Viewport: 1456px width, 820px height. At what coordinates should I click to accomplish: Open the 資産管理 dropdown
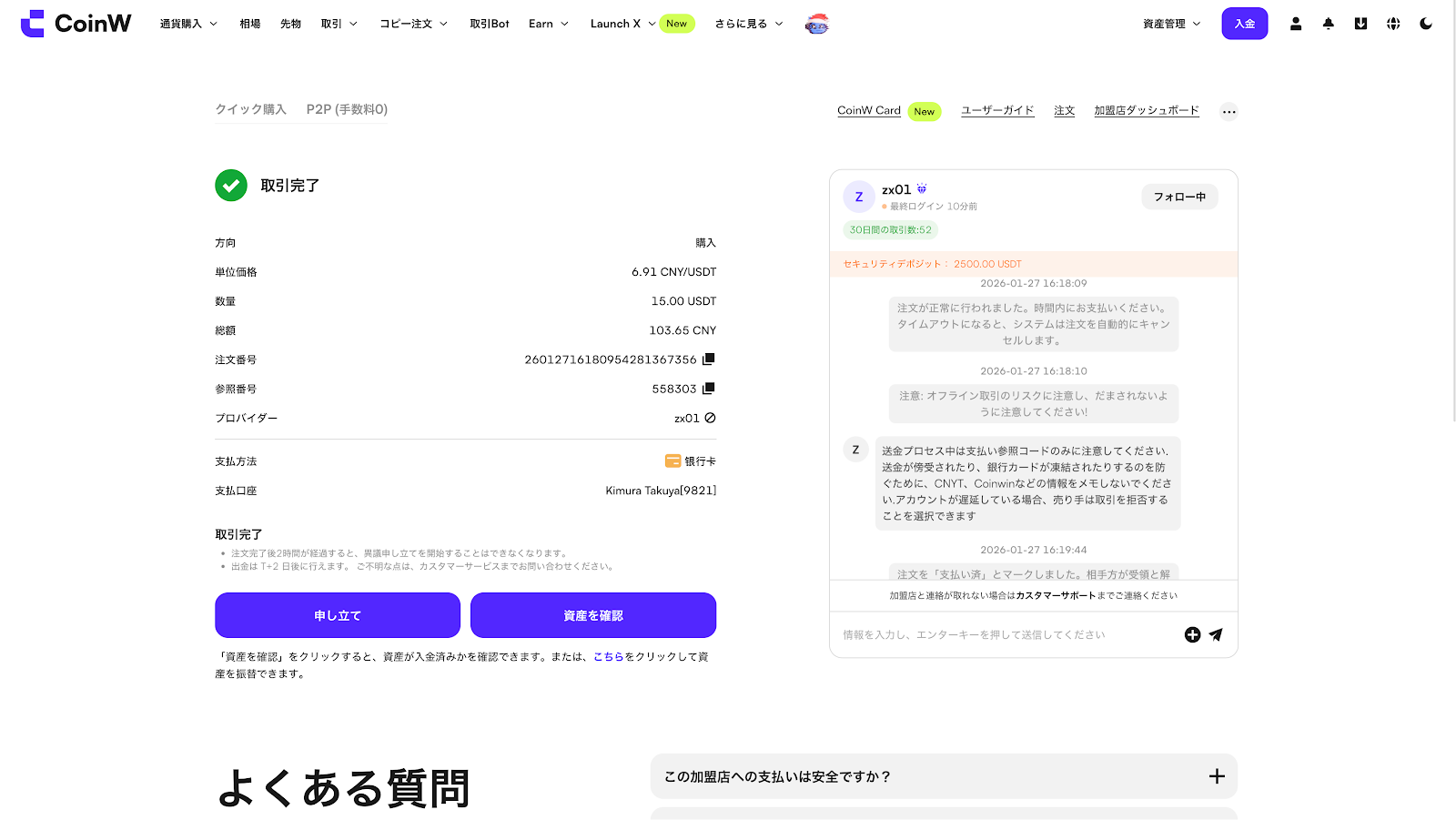[1171, 24]
